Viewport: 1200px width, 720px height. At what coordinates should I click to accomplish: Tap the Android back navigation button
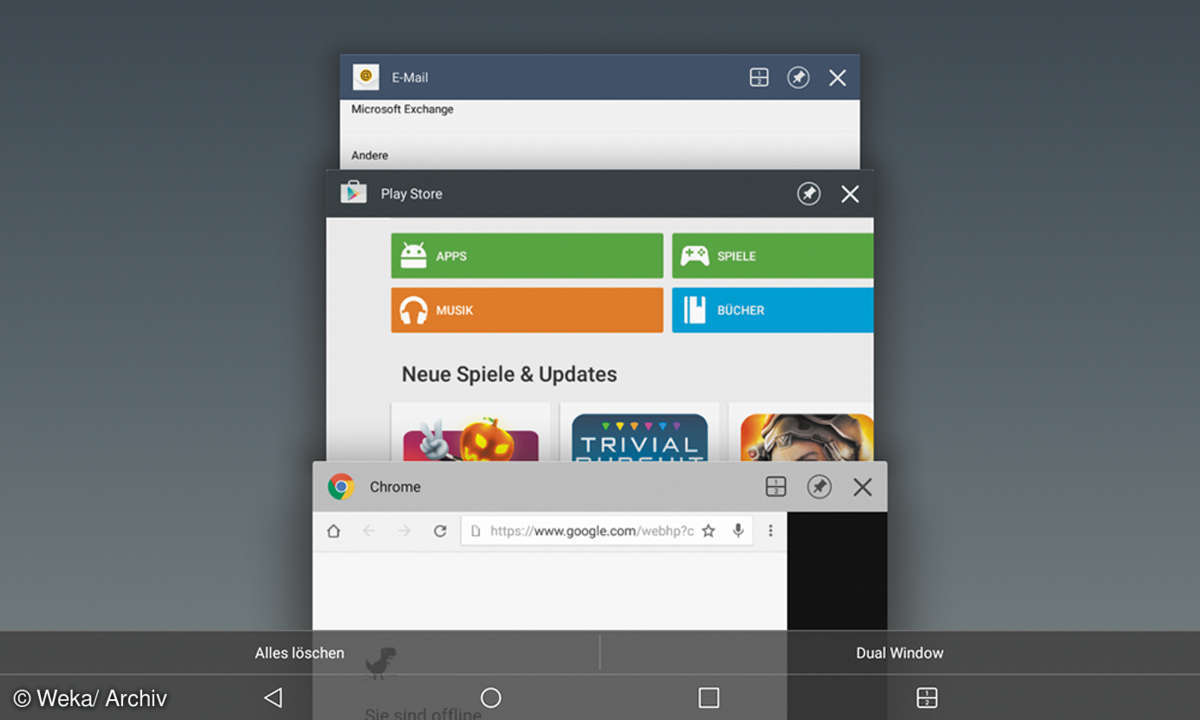(273, 697)
